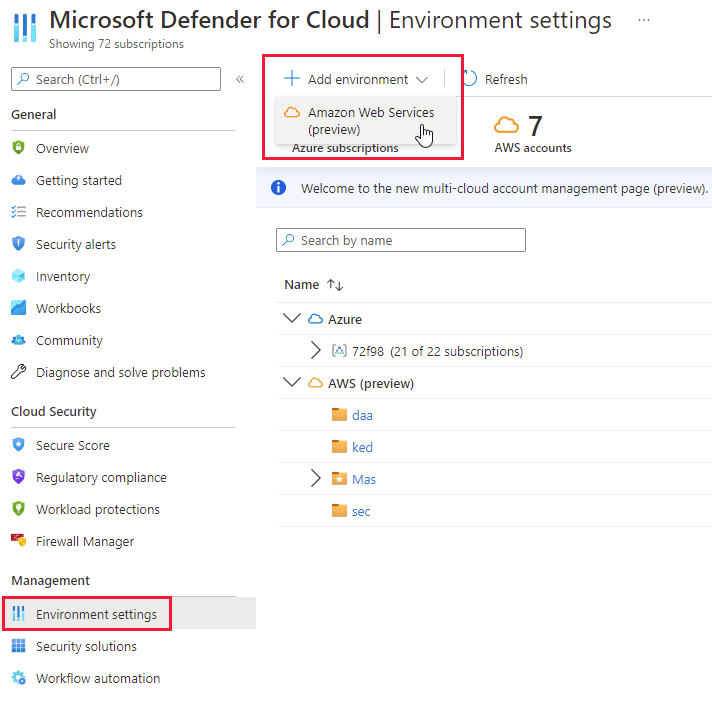
Task: Expand the 72f98 subscriptions row
Action: point(316,350)
